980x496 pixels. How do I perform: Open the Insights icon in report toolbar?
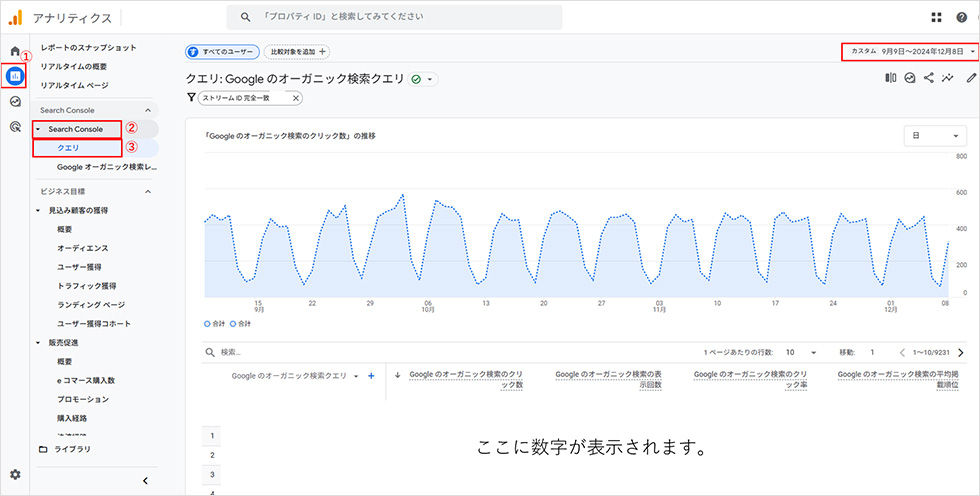click(910, 78)
